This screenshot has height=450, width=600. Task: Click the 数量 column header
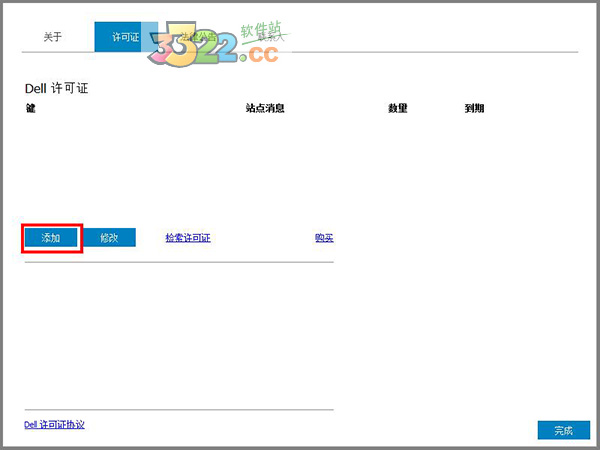click(398, 108)
